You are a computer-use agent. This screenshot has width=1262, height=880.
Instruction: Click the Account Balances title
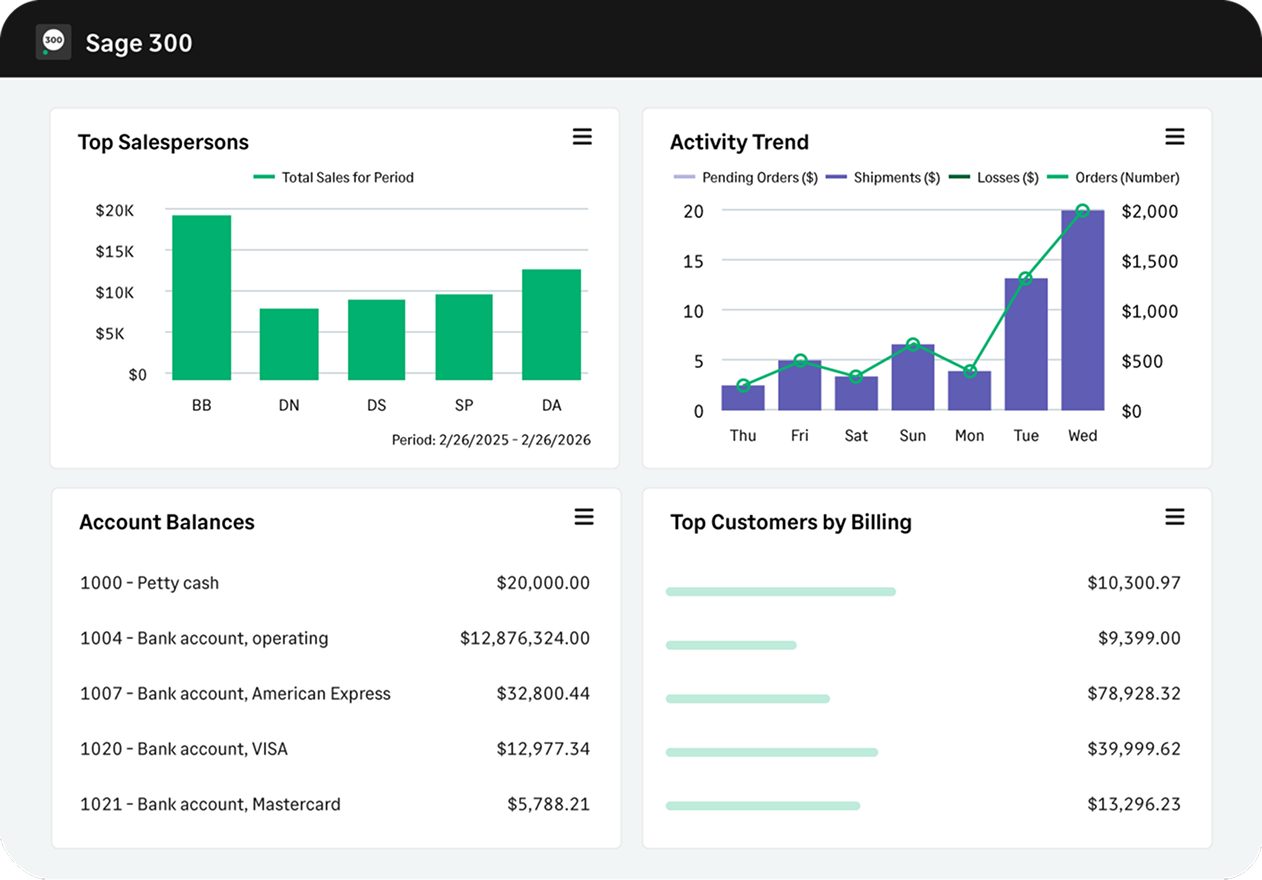coord(167,522)
